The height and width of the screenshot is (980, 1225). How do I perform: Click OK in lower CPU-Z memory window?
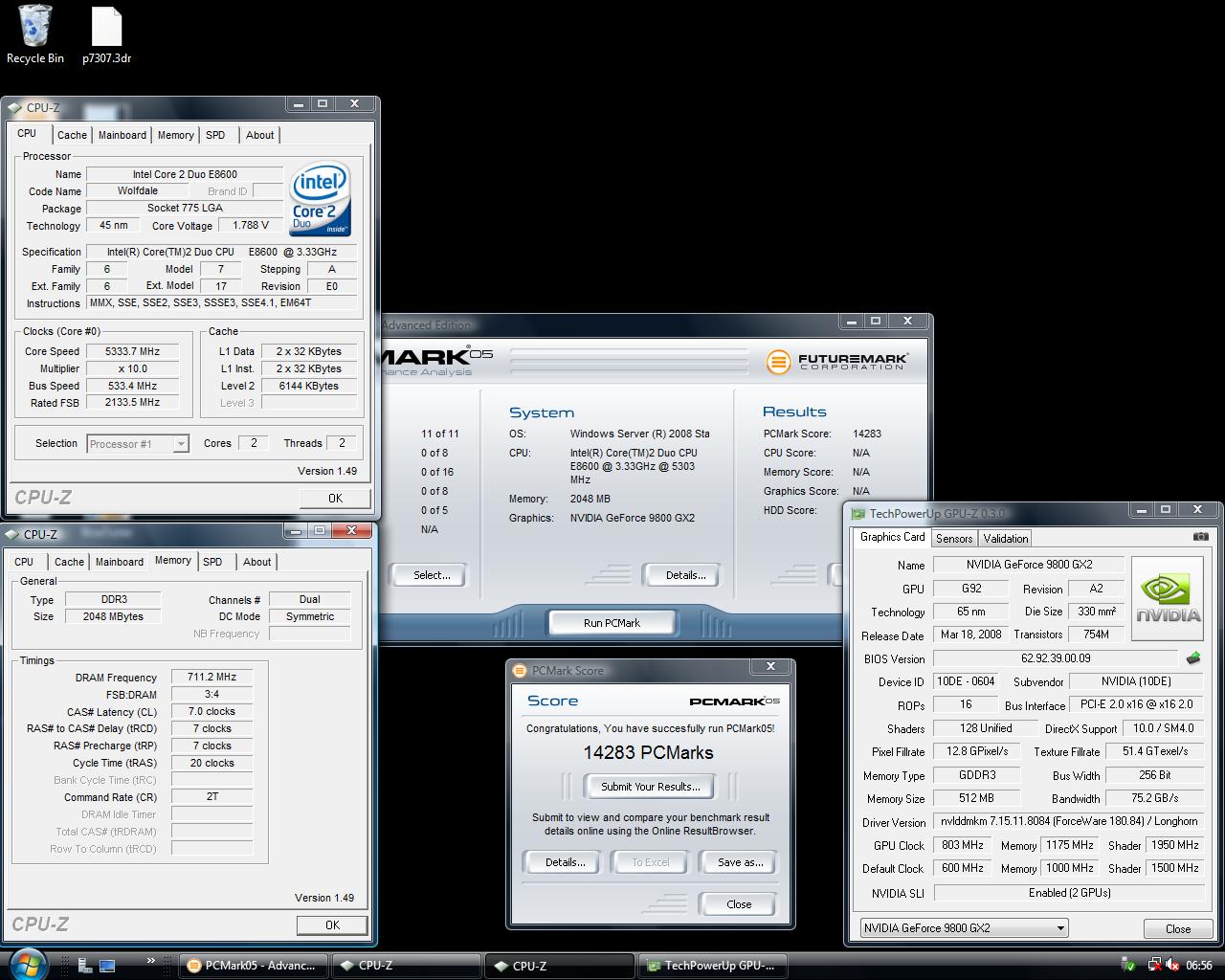[332, 924]
